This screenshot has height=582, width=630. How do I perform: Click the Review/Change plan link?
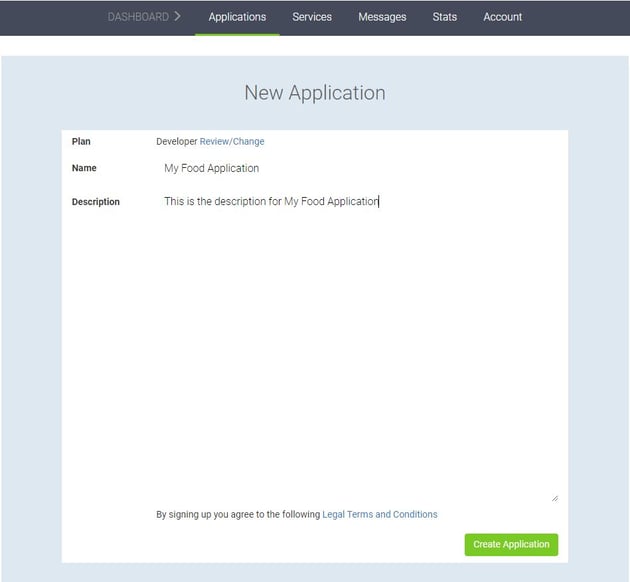pyautogui.click(x=232, y=141)
